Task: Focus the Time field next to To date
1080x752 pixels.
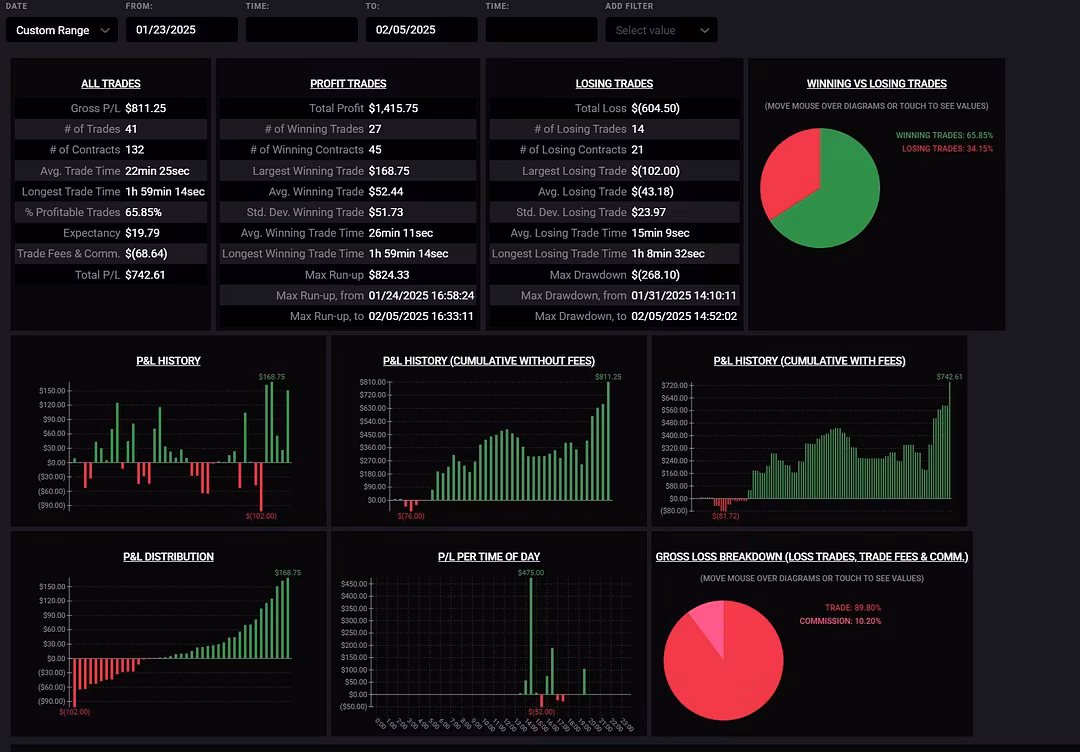Action: (541, 30)
